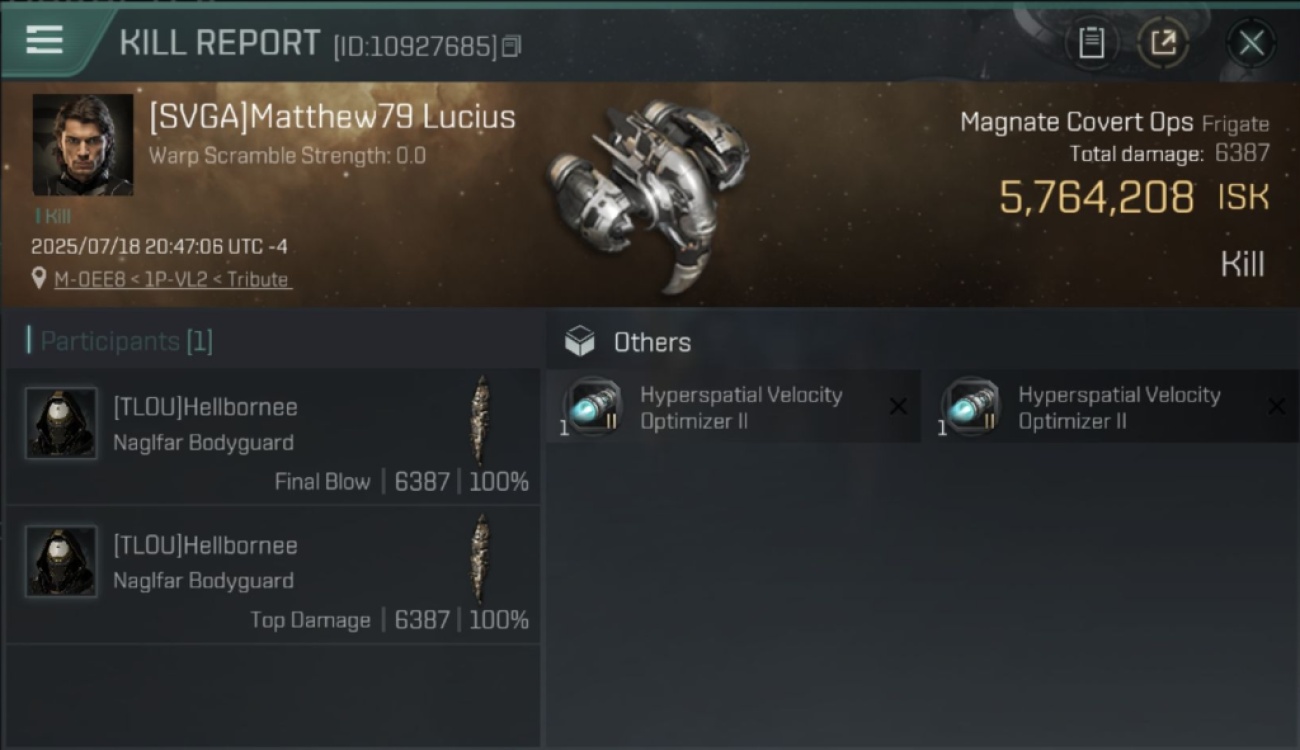Share the kill report externally
The width and height of the screenshot is (1300, 750).
coord(1163,43)
